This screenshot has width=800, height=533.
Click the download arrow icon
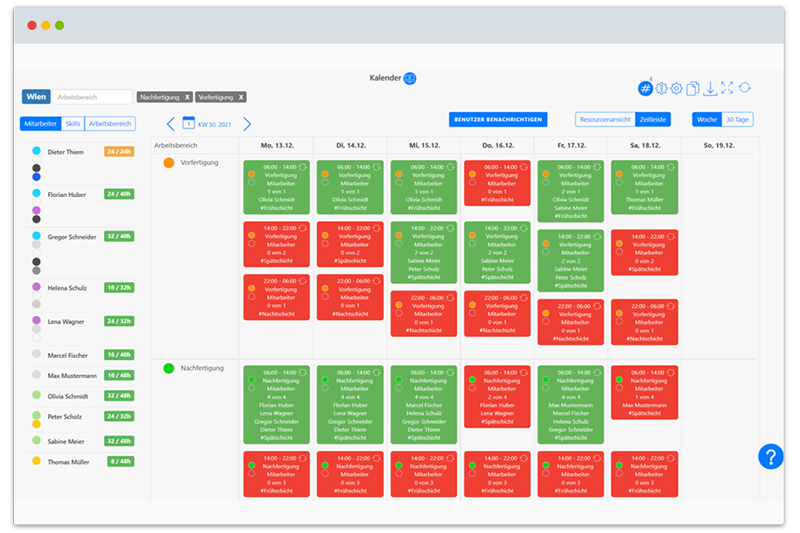pyautogui.click(x=710, y=89)
